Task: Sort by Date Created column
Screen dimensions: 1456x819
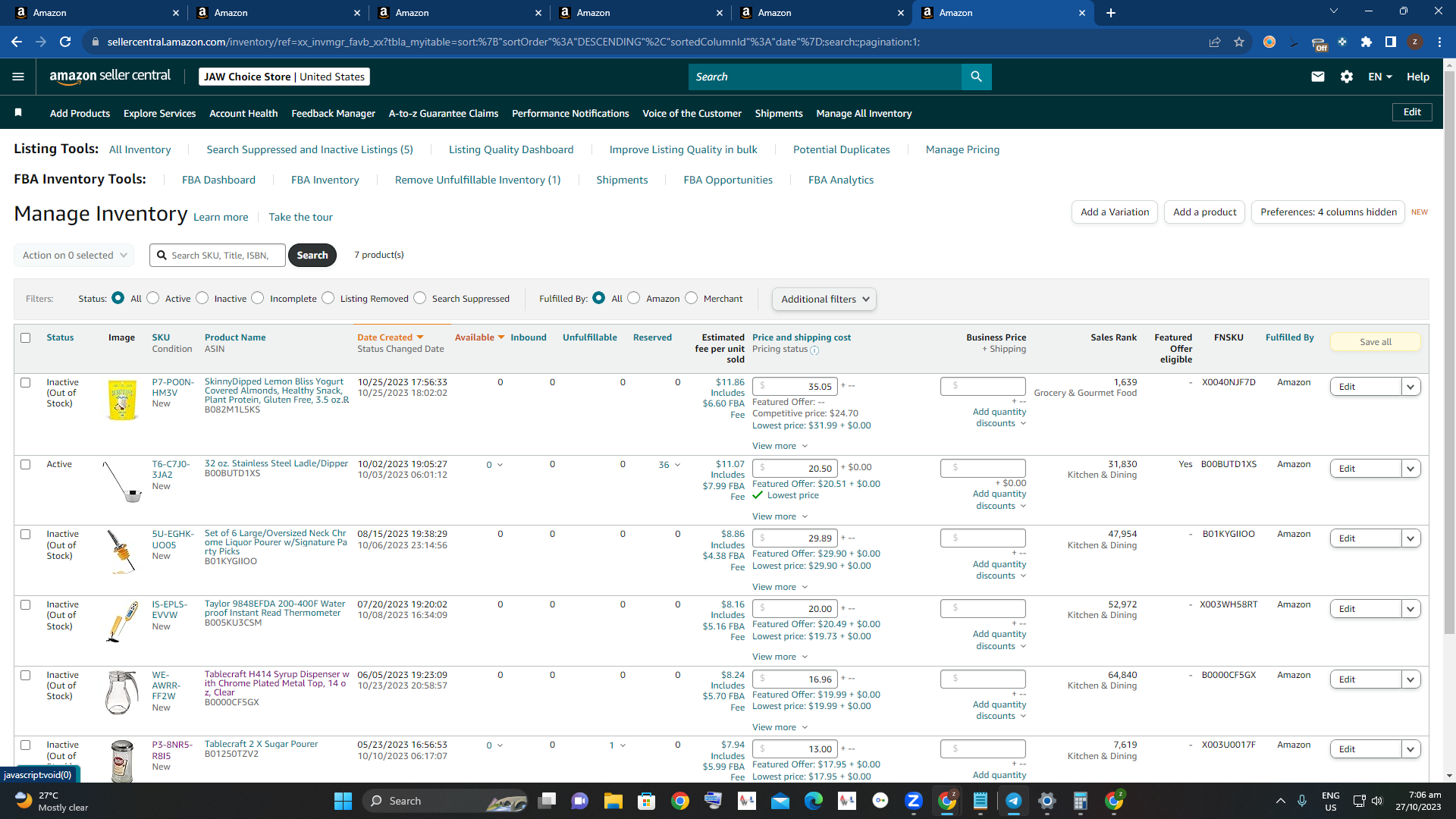Action: pyautogui.click(x=391, y=337)
